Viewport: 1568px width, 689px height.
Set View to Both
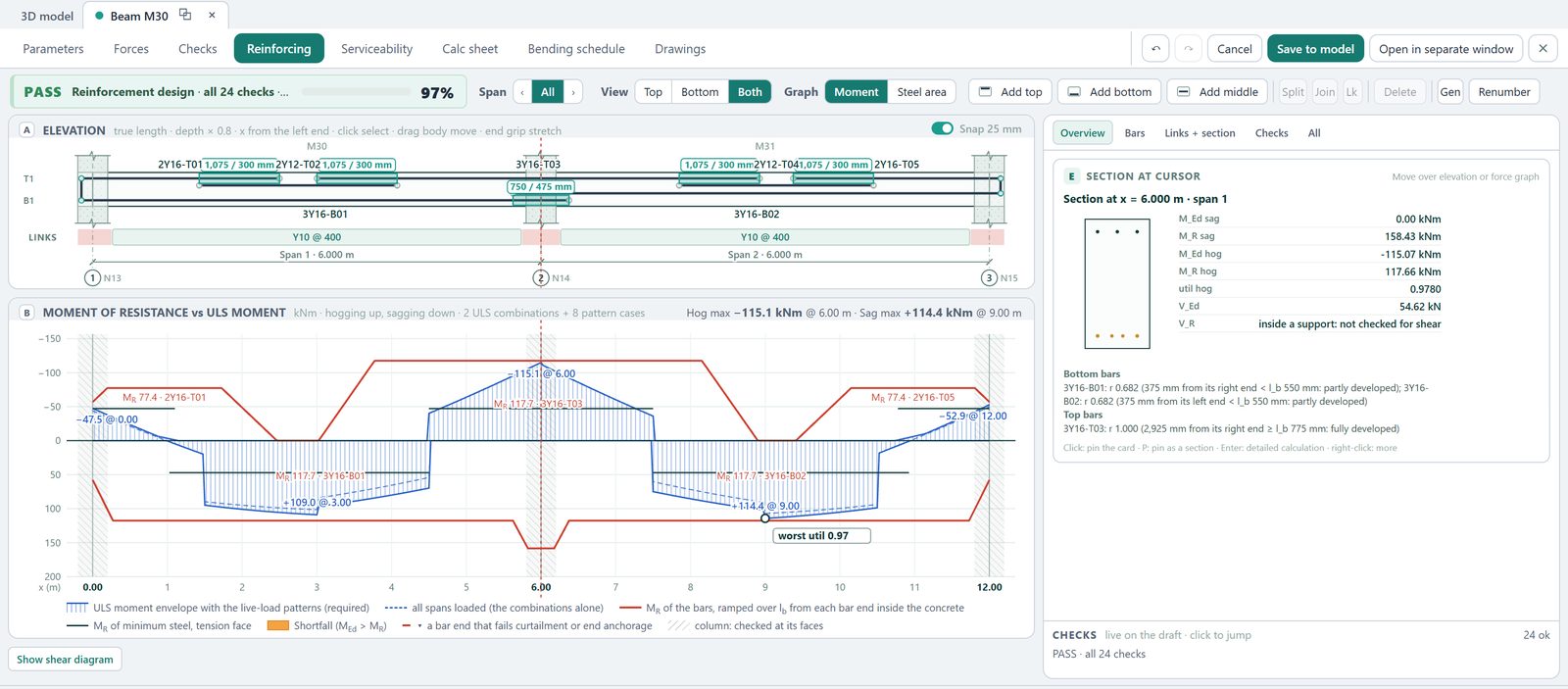[x=750, y=92]
